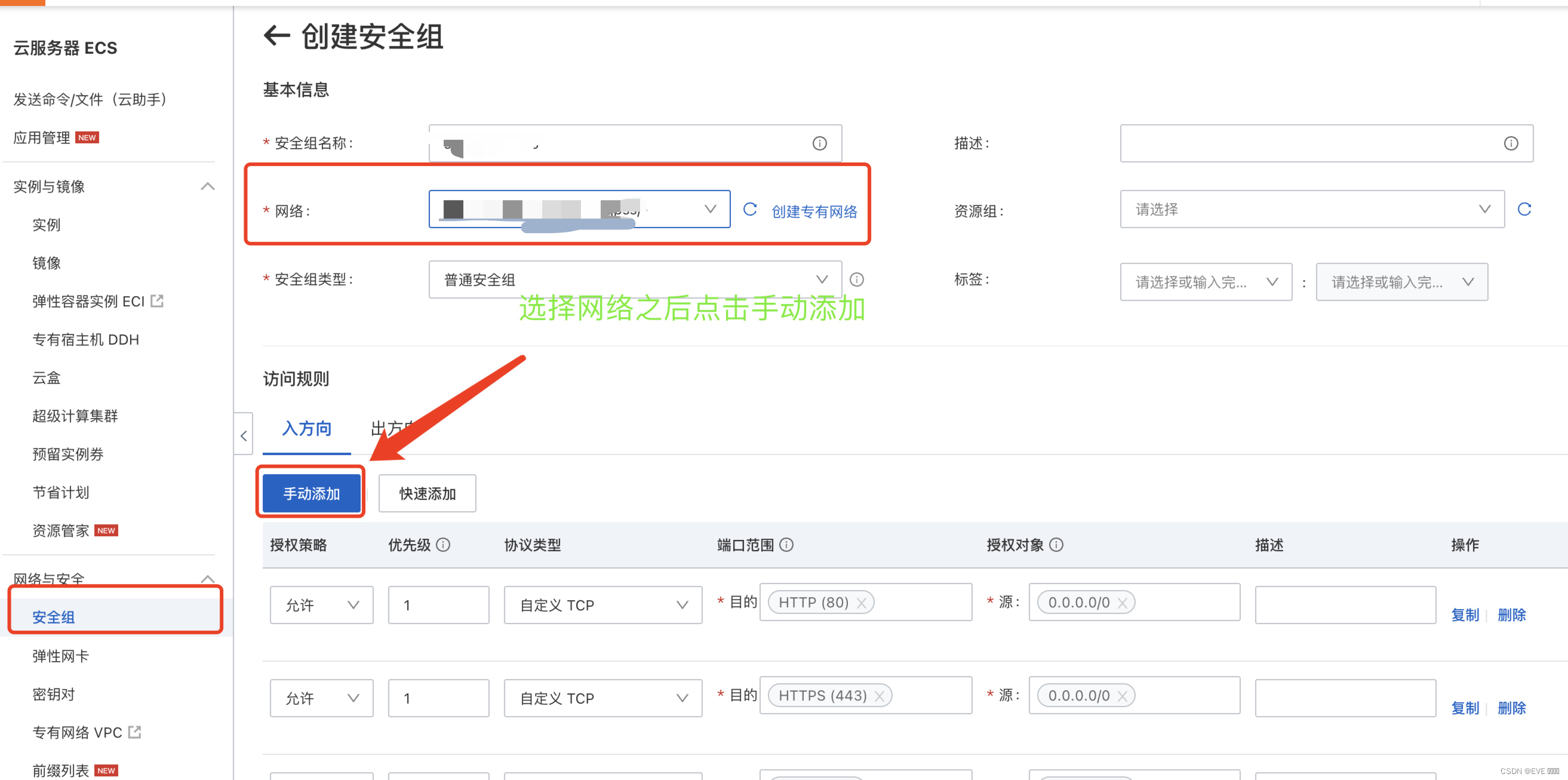
Task: Open external link icon beside 弹性容器实例 ECI
Action: pyautogui.click(x=157, y=301)
